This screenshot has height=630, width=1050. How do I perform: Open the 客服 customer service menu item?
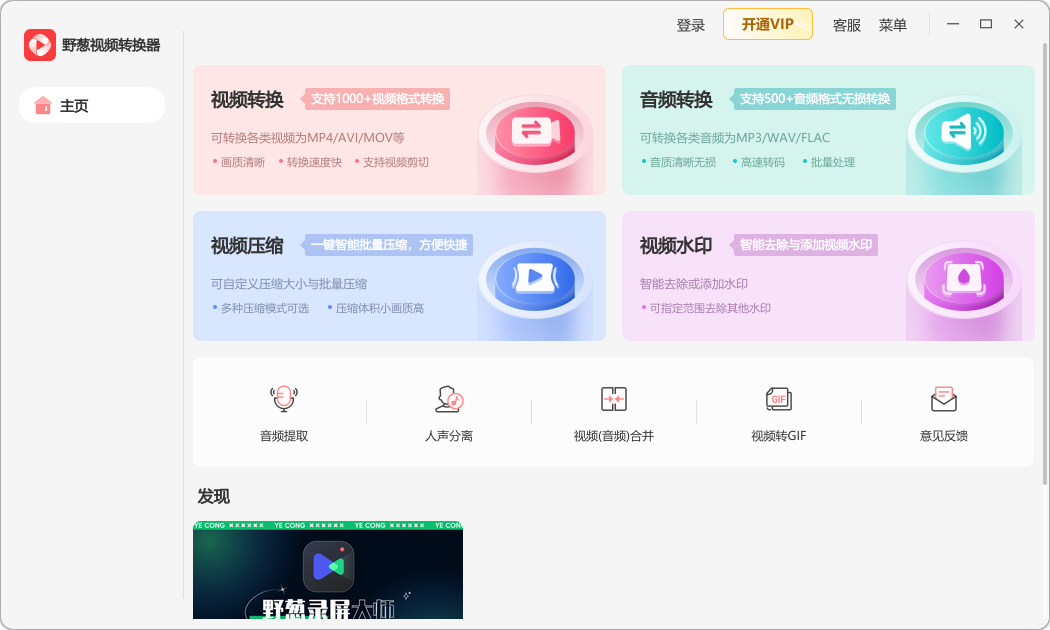[846, 25]
